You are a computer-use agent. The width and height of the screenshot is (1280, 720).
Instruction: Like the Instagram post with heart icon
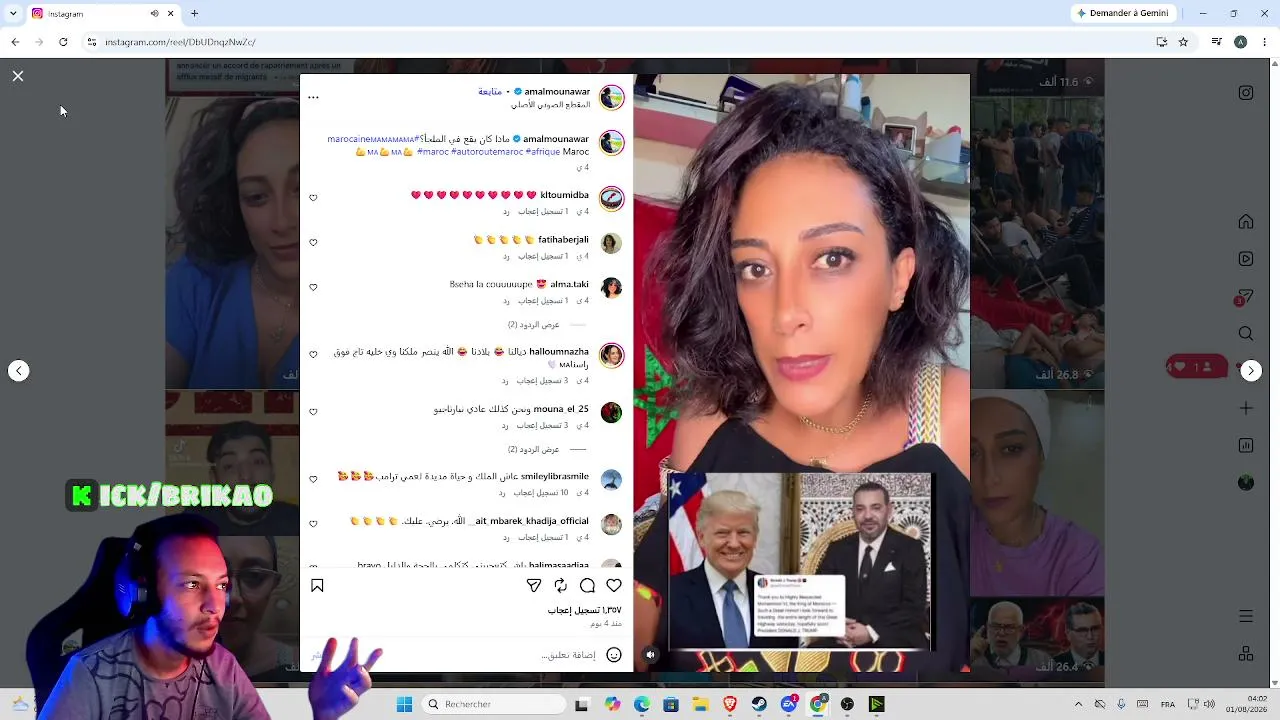(x=614, y=586)
